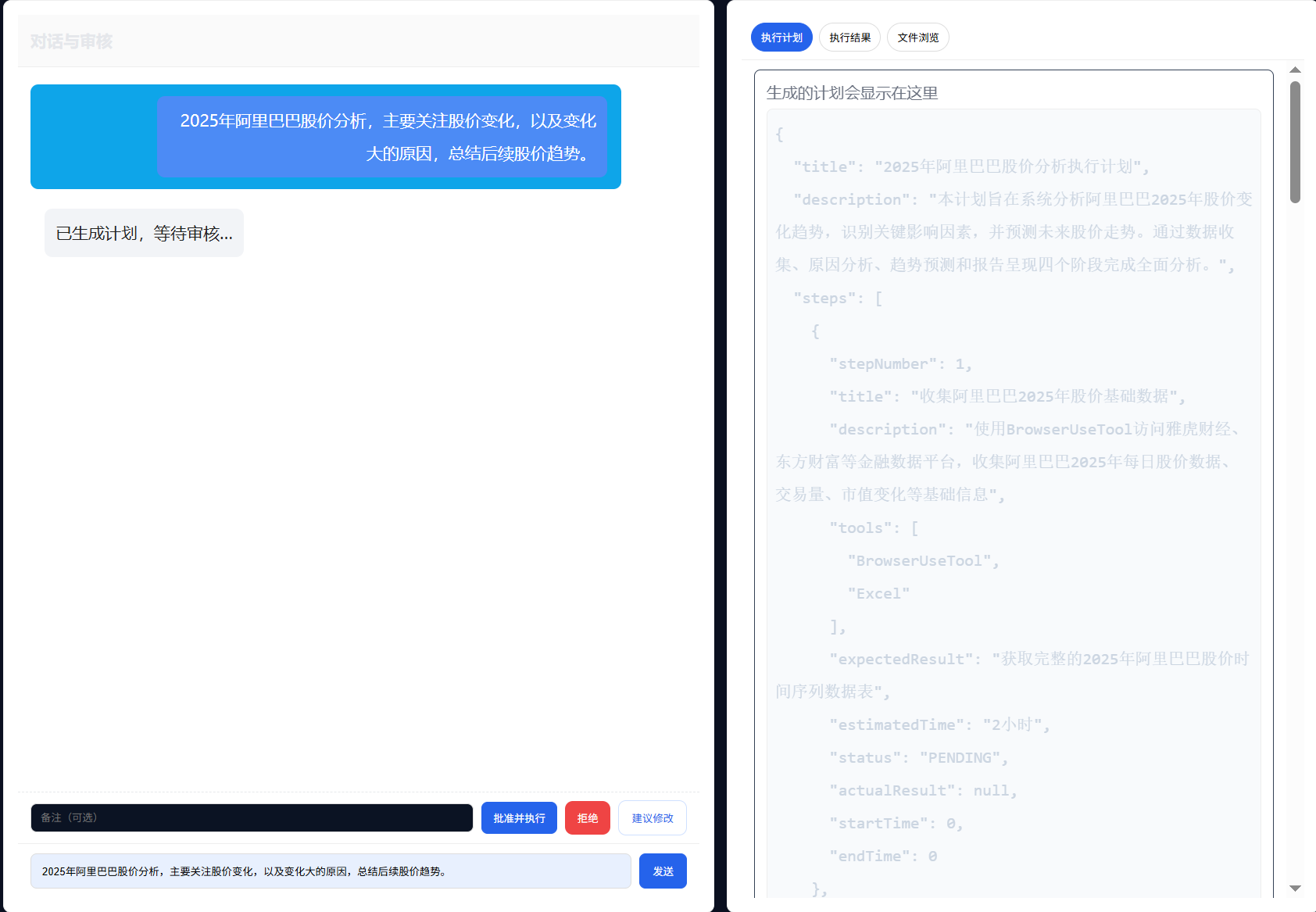
Task: Click the "tools": [ line in plan
Action: (874, 528)
